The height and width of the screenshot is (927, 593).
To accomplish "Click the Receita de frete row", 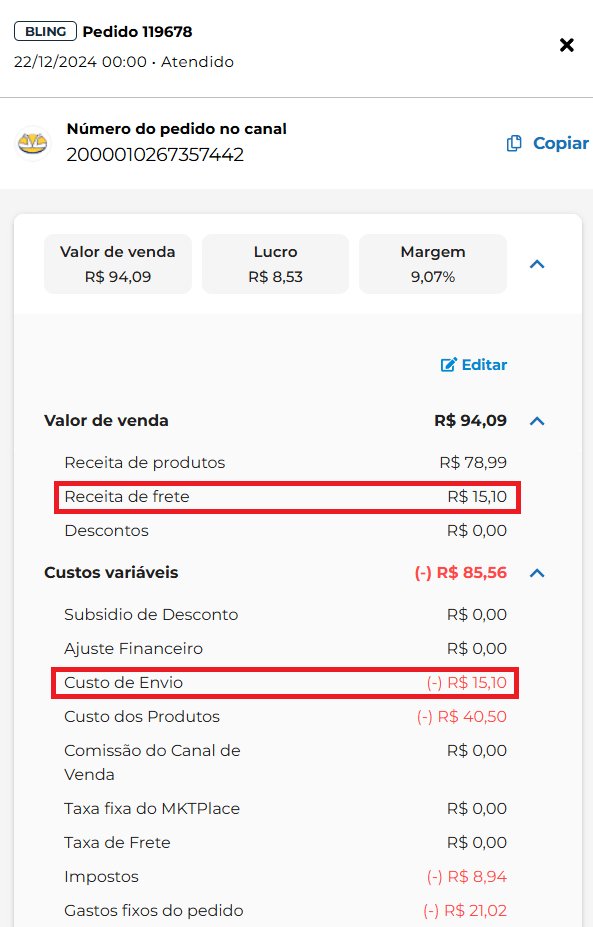I will tap(287, 497).
